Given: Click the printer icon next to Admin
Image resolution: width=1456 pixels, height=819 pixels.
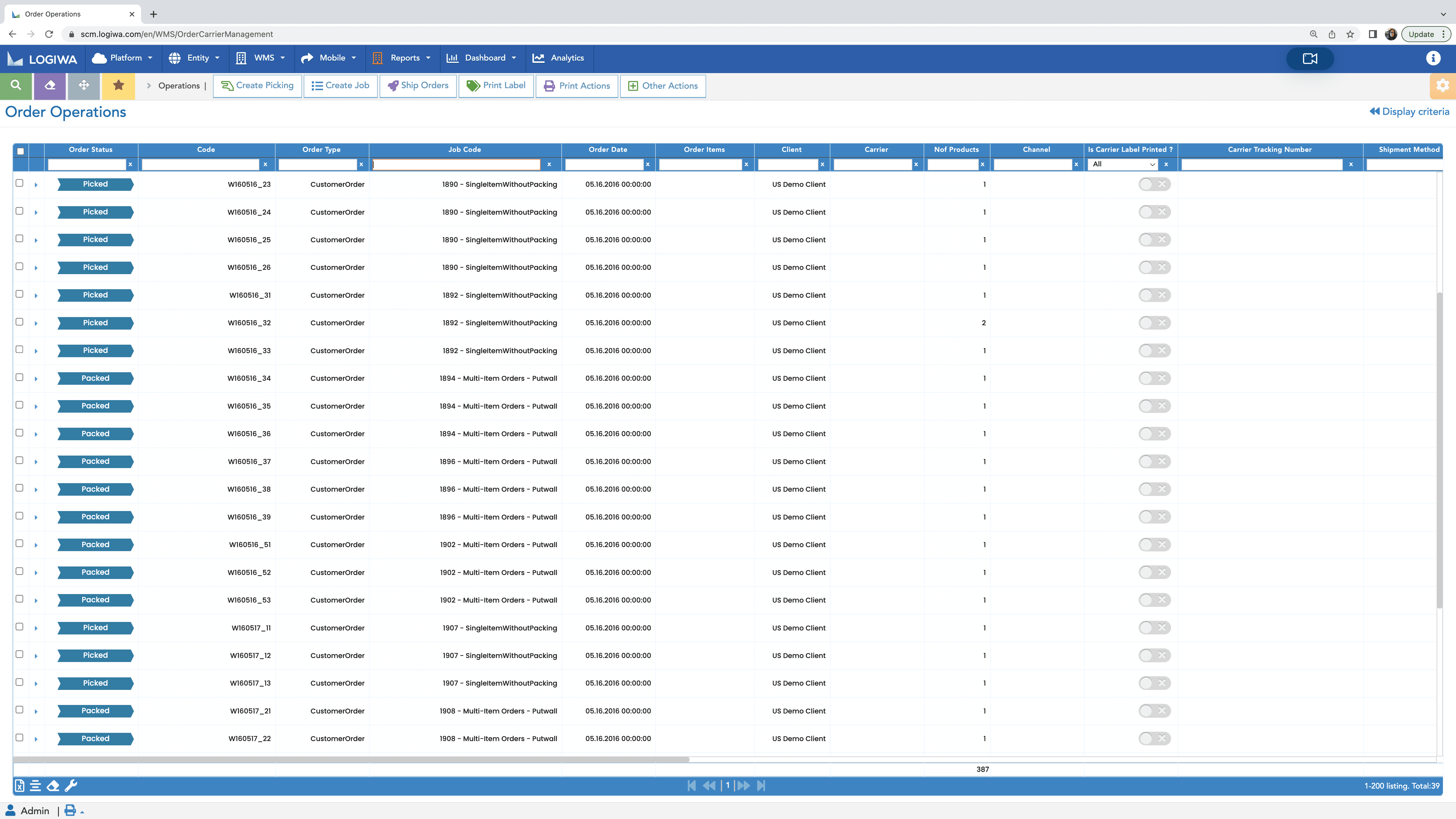Looking at the screenshot, I should tap(70, 810).
